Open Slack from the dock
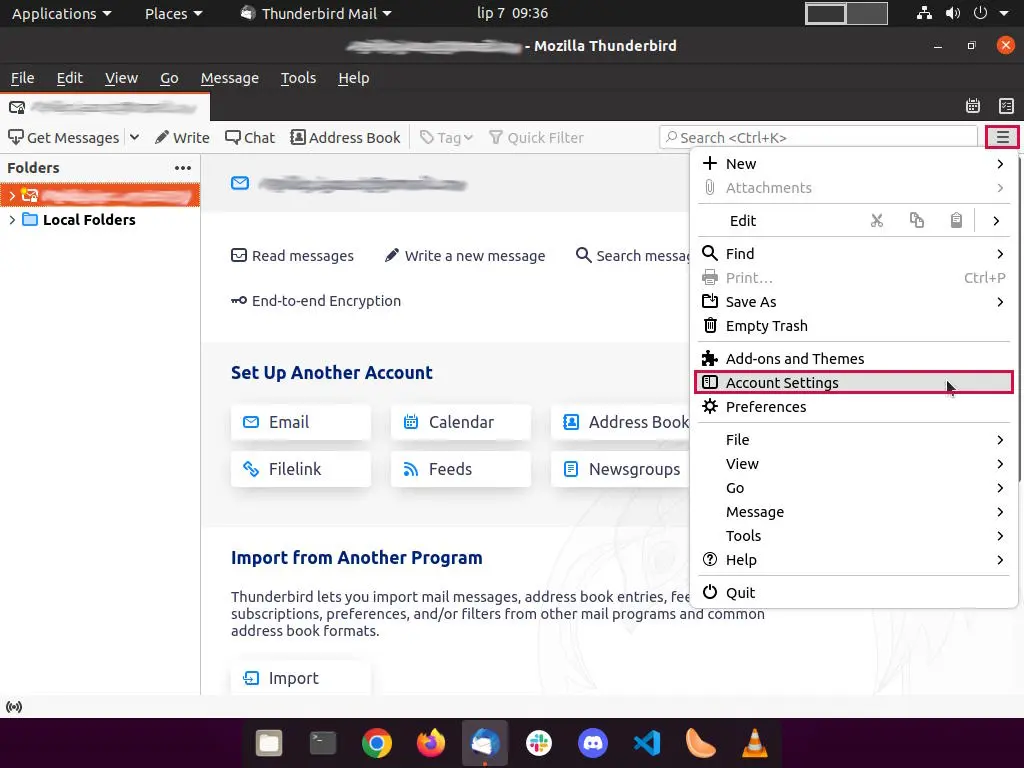The height and width of the screenshot is (768, 1024). [539, 743]
